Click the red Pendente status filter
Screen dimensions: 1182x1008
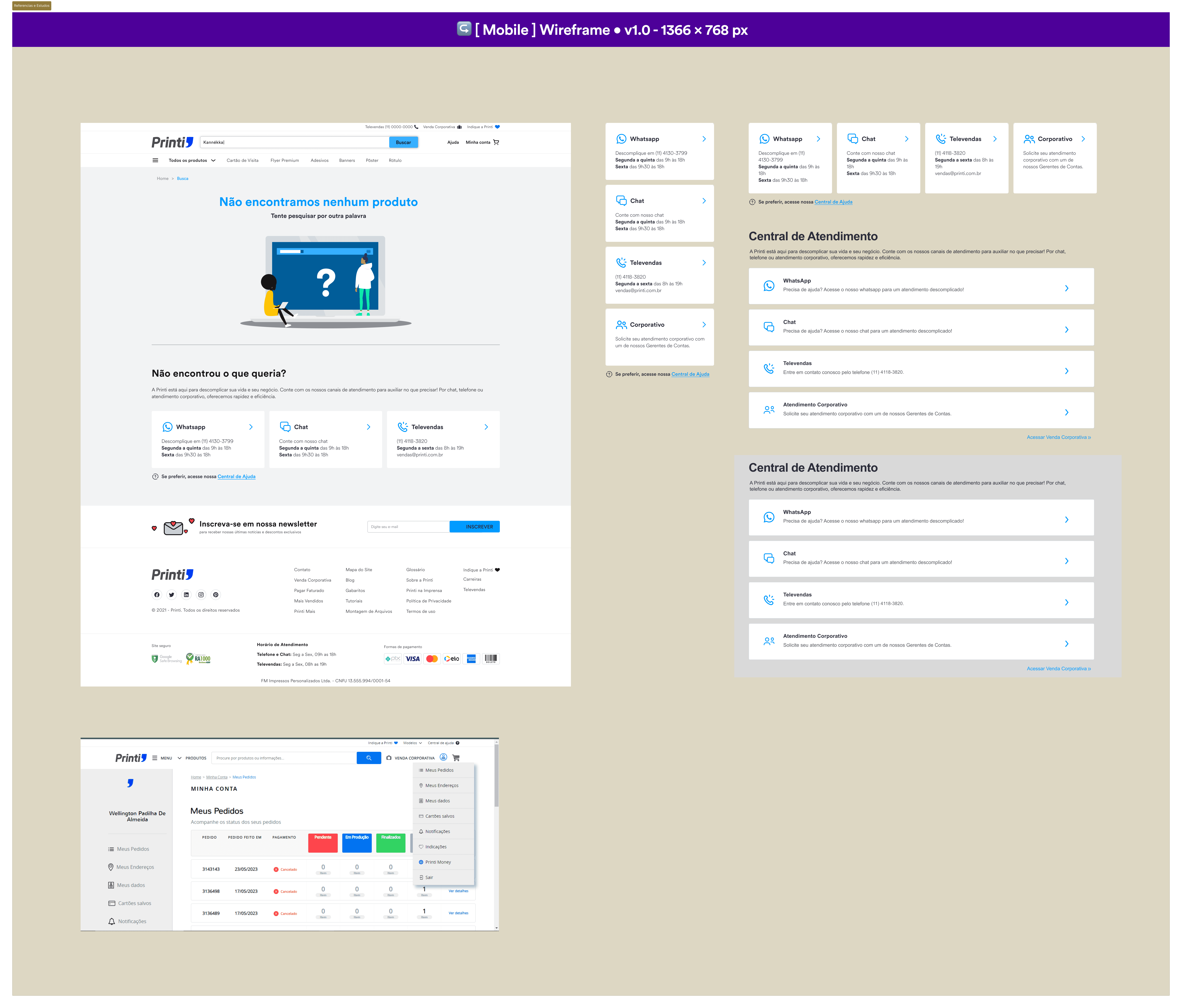point(323,843)
